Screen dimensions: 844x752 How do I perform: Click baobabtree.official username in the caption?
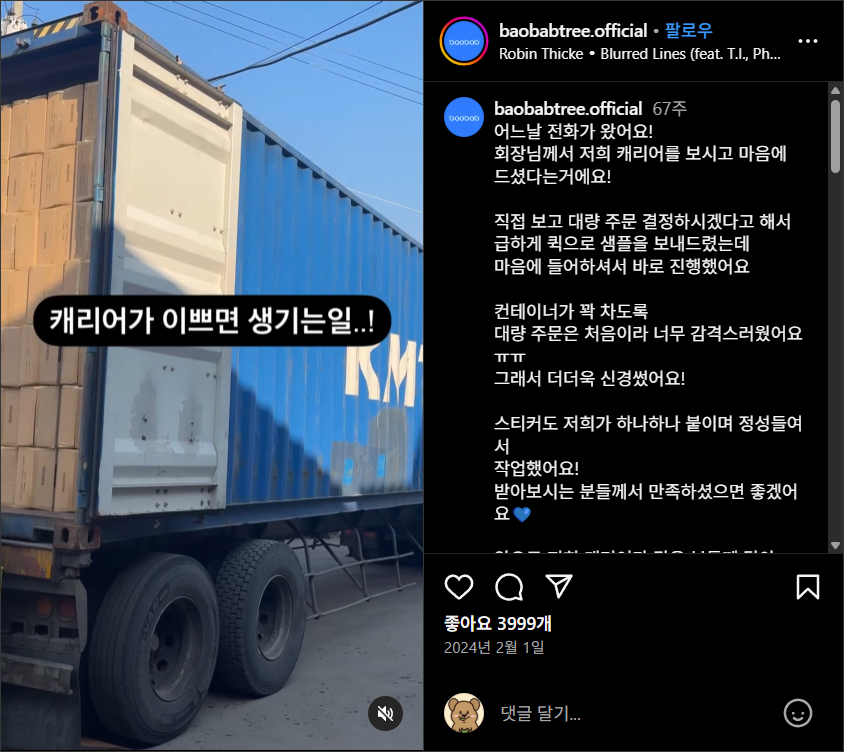[x=568, y=109]
